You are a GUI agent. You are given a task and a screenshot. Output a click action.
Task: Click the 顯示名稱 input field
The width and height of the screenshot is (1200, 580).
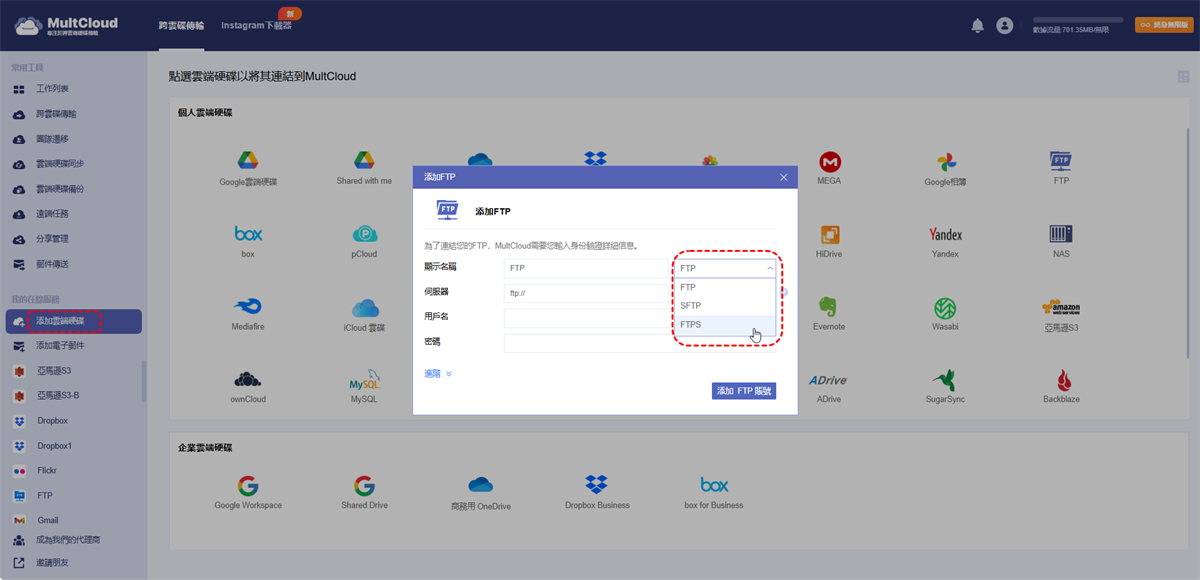pos(586,268)
